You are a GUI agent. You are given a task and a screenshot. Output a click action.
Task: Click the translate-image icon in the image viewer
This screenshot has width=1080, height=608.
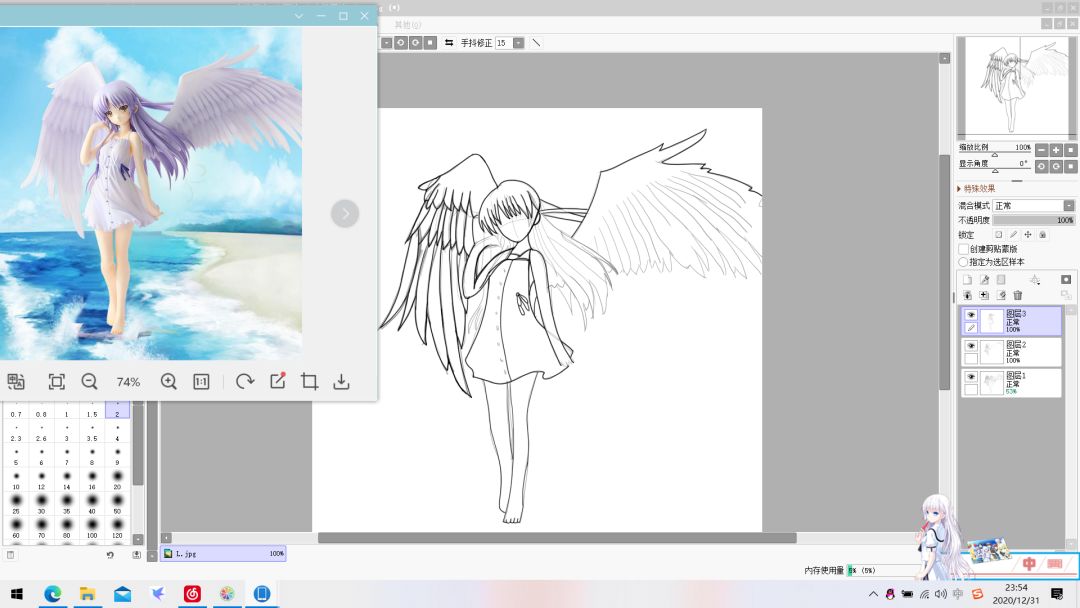click(15, 381)
